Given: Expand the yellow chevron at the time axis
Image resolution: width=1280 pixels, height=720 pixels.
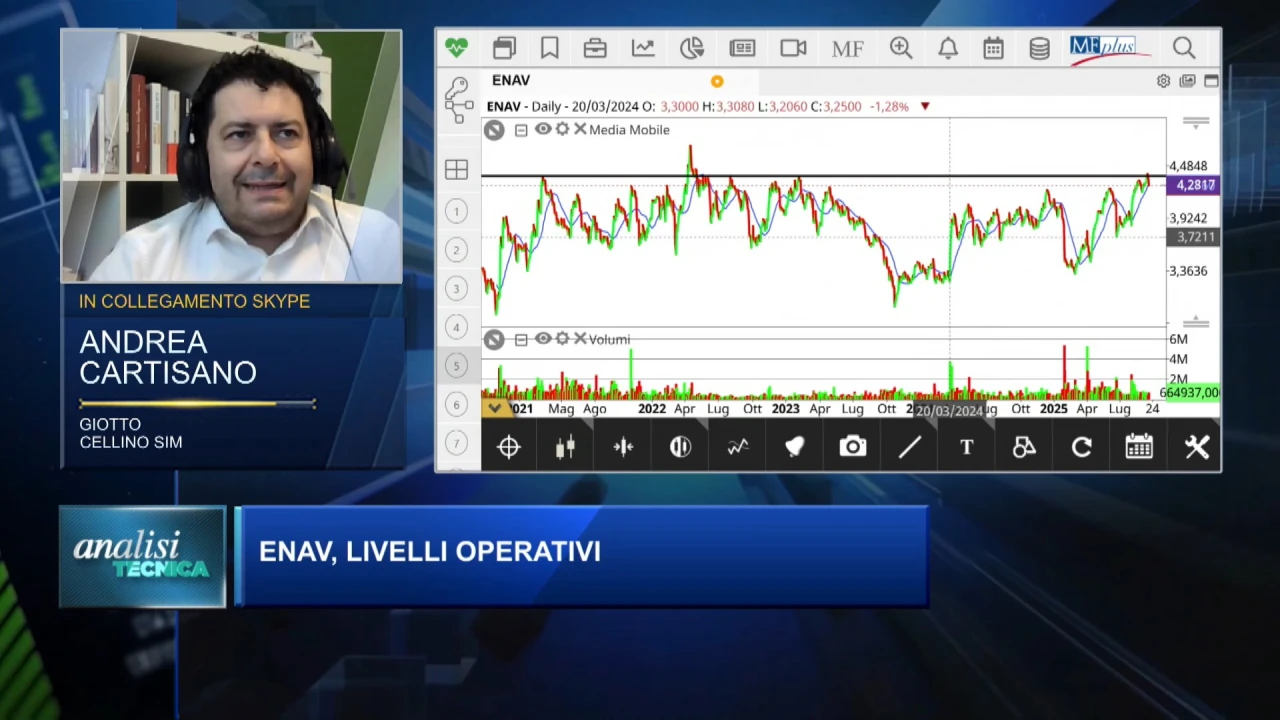Looking at the screenshot, I should 494,408.
